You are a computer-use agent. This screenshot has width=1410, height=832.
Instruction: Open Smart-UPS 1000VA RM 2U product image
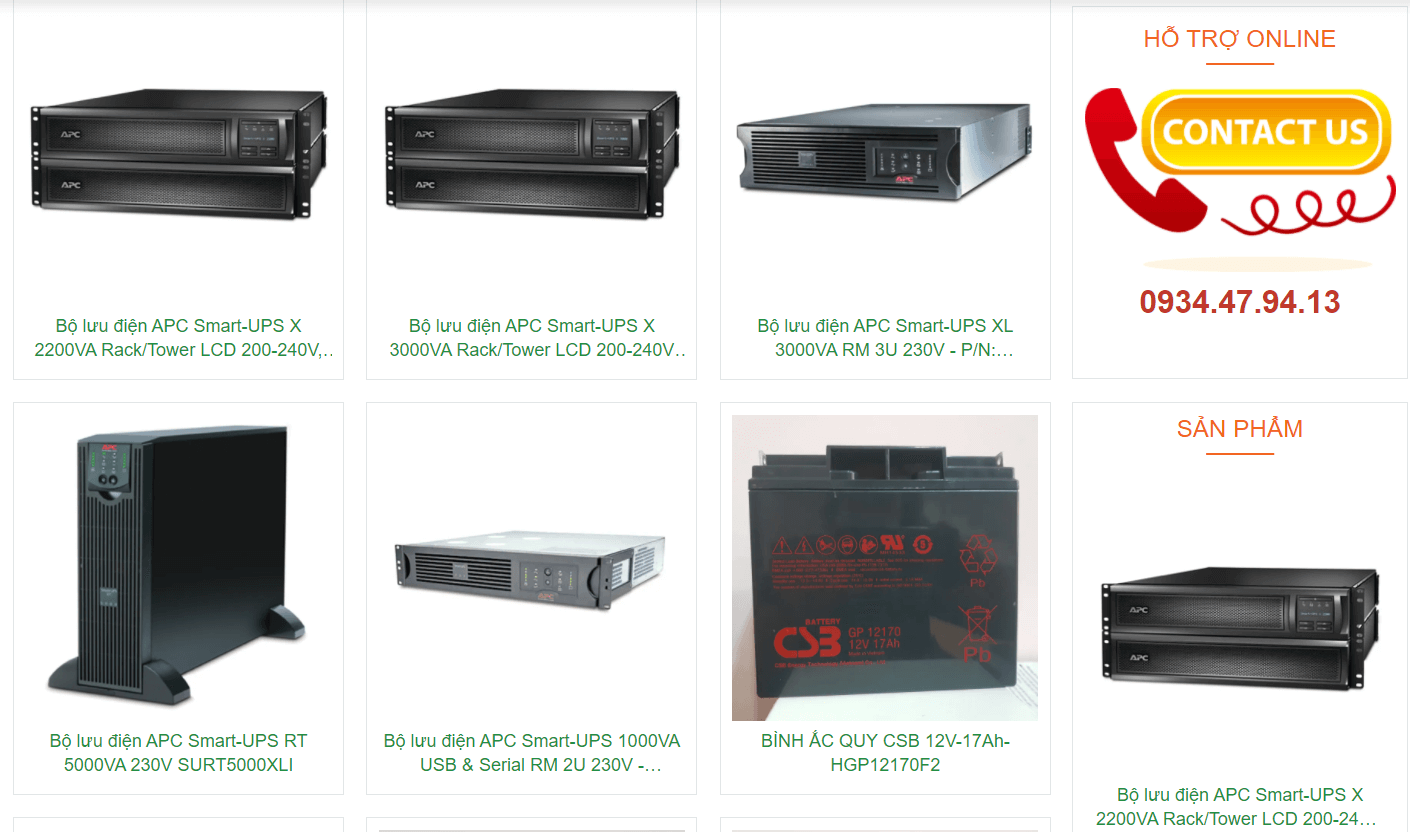coord(530,573)
